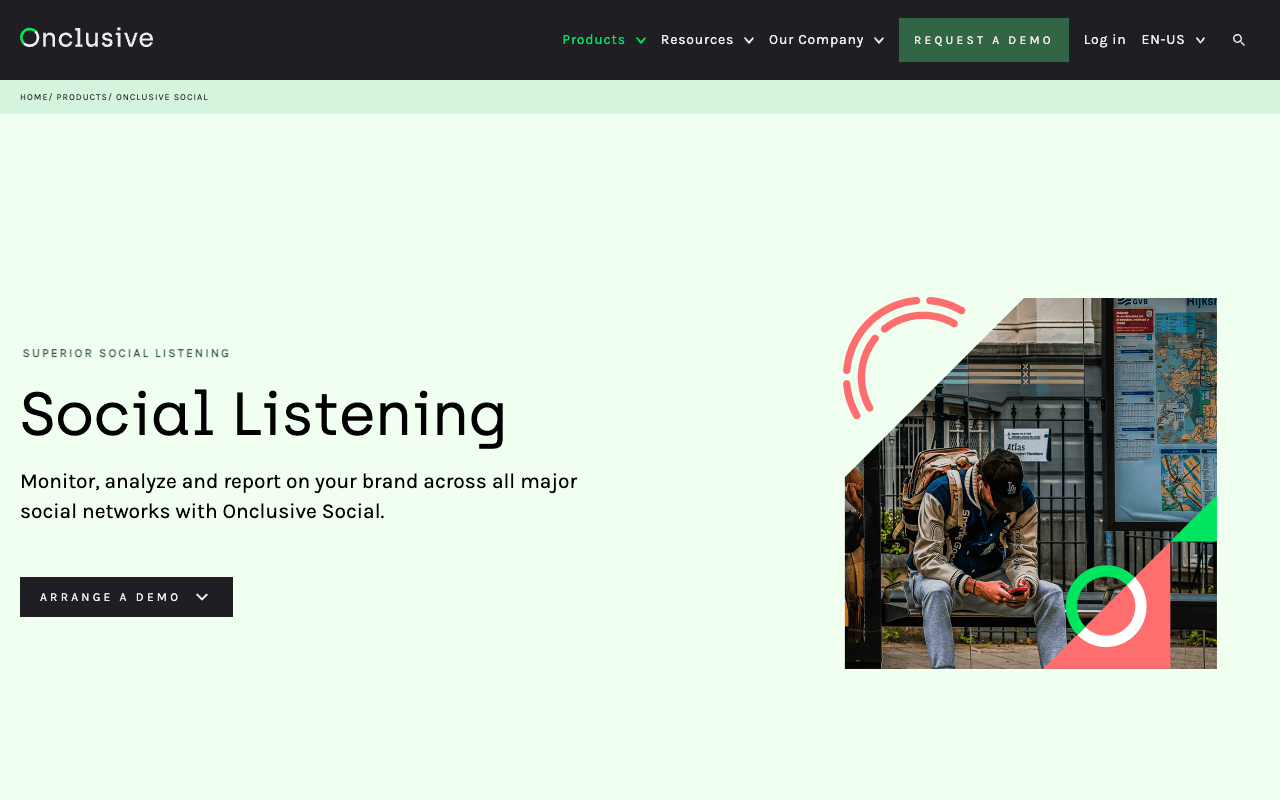Click the Superior Social Listening label
This screenshot has height=800, width=1280.
(x=126, y=353)
